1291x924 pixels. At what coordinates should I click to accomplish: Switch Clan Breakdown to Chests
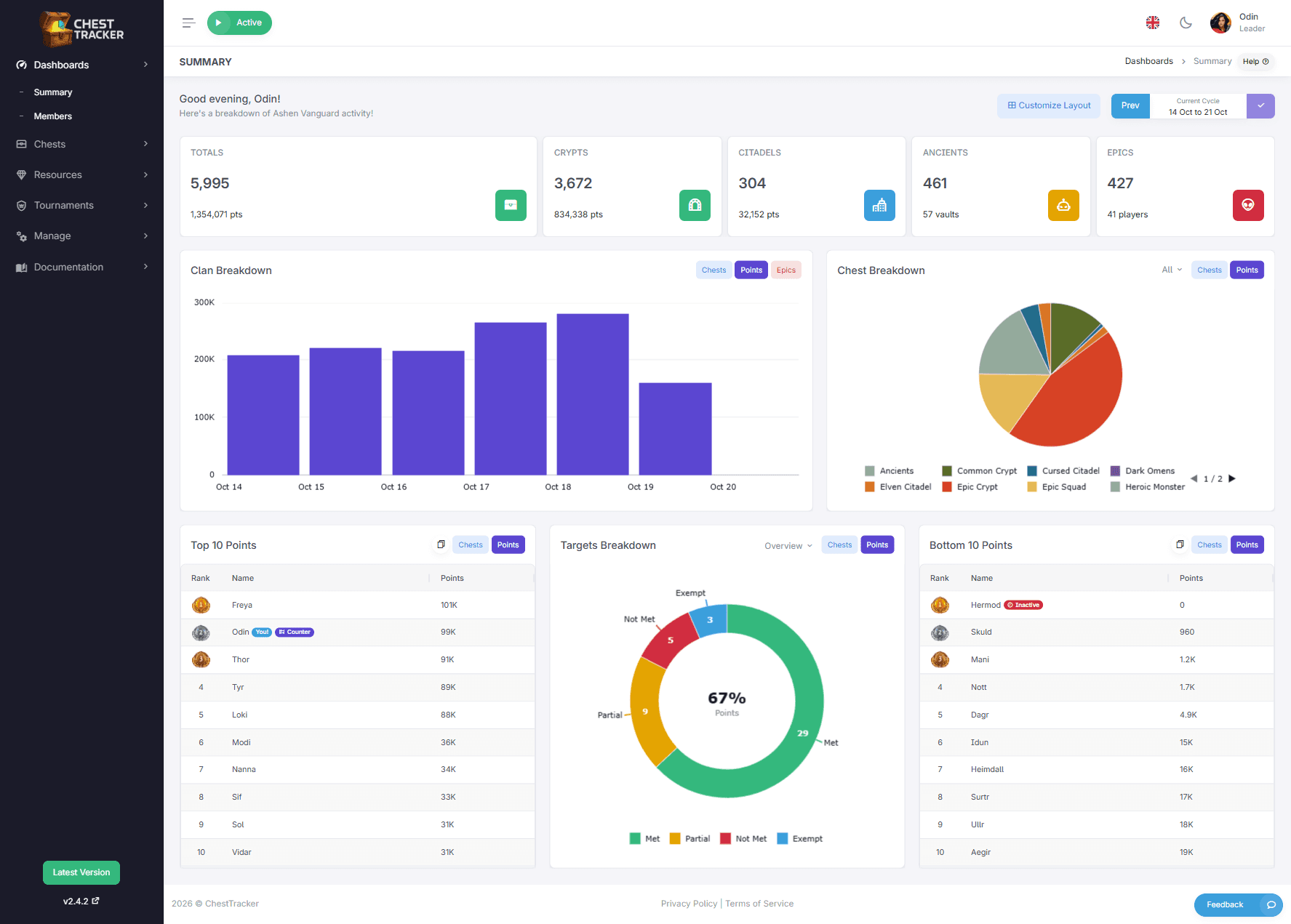pyautogui.click(x=714, y=270)
